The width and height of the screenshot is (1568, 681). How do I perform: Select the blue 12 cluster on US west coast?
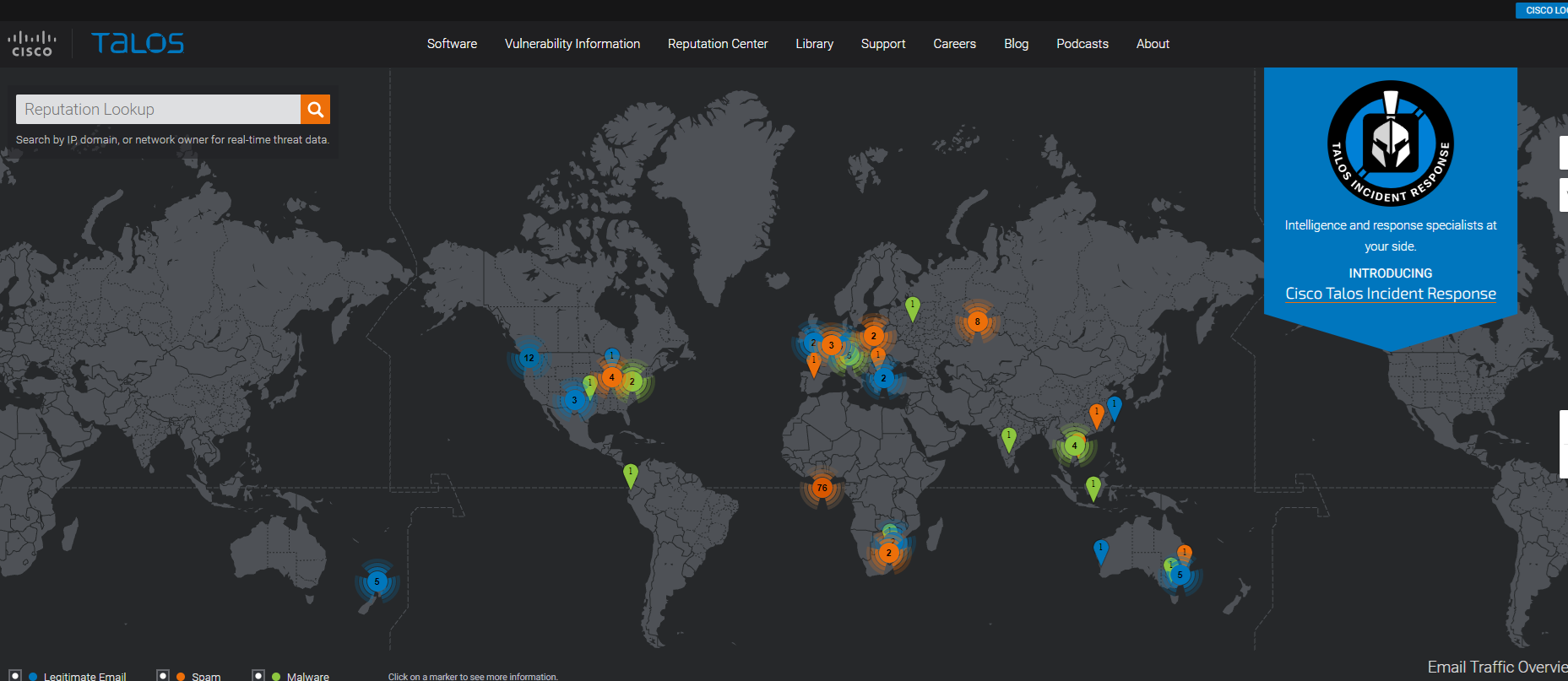pyautogui.click(x=529, y=358)
